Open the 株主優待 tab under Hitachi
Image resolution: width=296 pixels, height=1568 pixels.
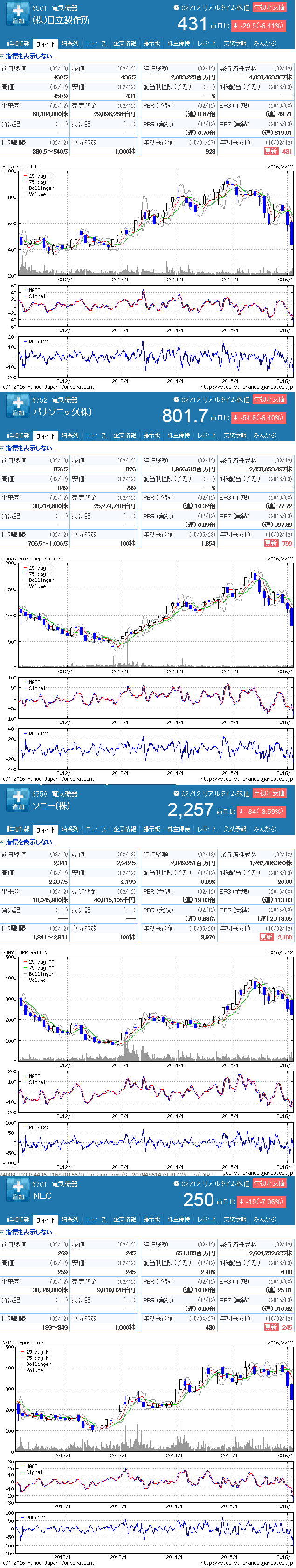179,44
